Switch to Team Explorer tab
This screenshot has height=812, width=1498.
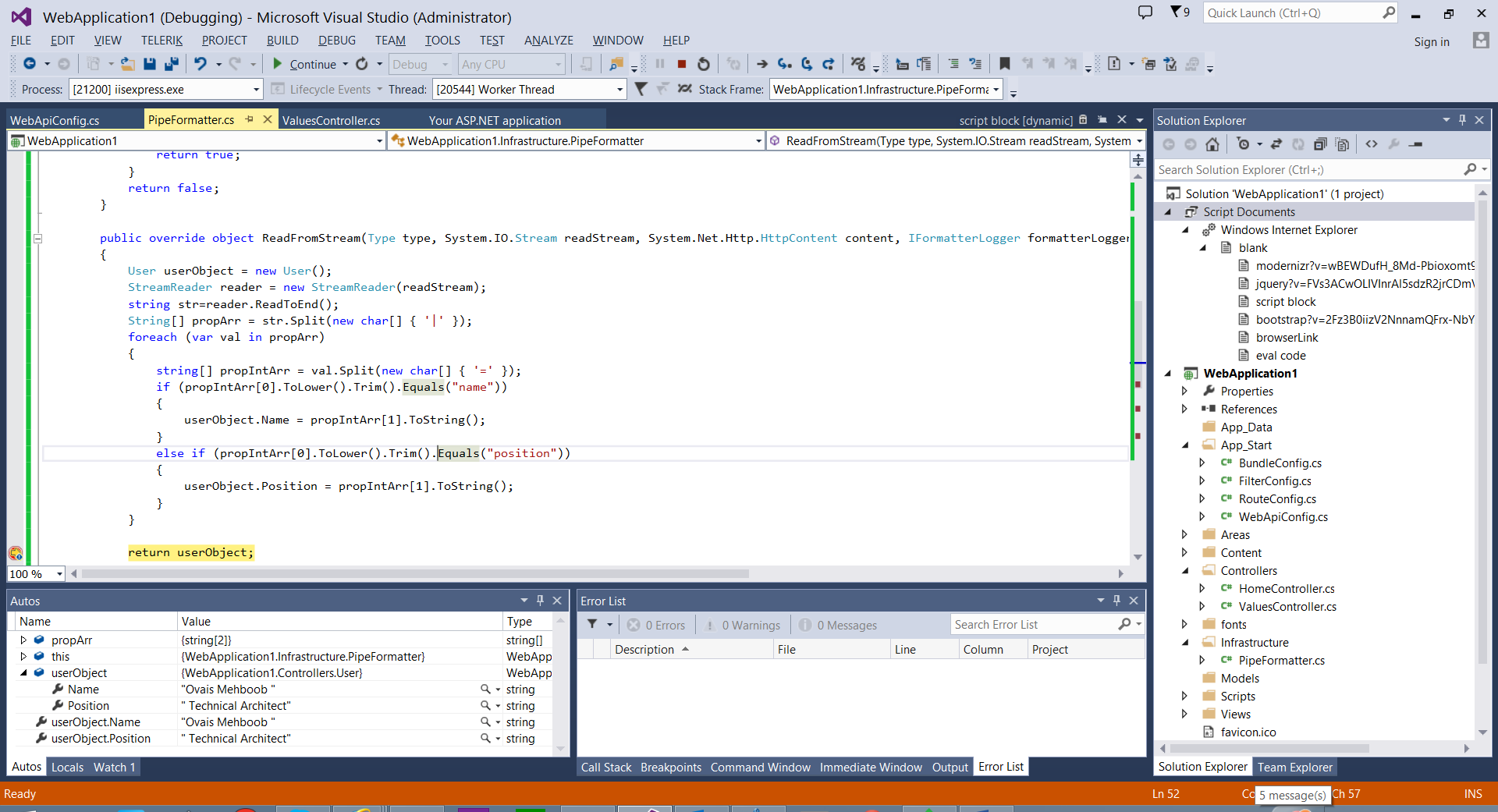(x=1294, y=767)
